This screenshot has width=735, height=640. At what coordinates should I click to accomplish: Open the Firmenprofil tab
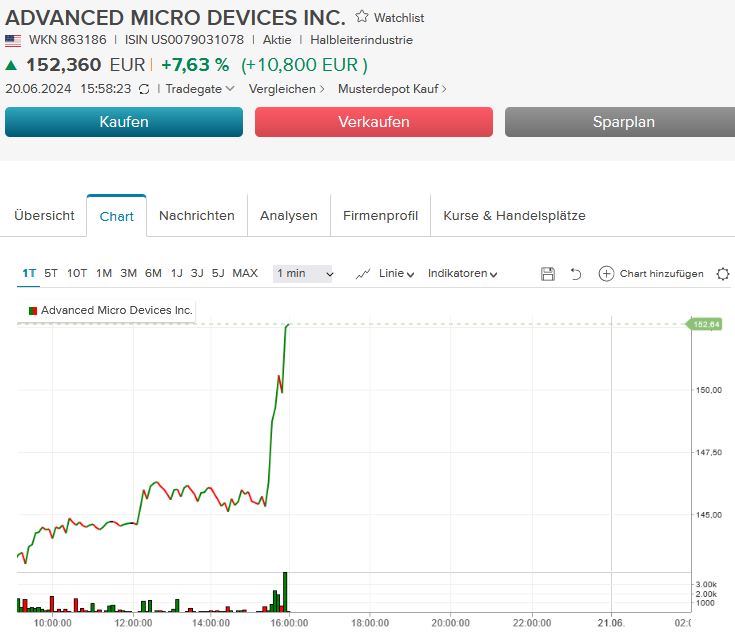point(380,216)
